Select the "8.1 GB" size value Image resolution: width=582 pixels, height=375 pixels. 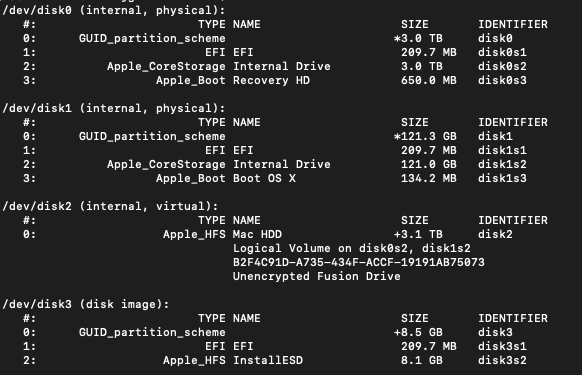click(422, 361)
